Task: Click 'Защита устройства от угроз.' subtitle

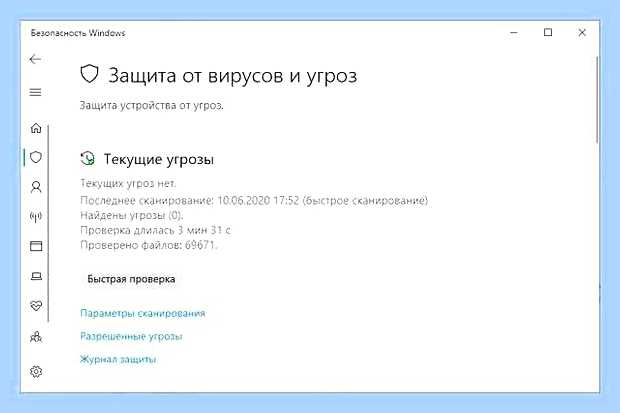Action: point(152,106)
